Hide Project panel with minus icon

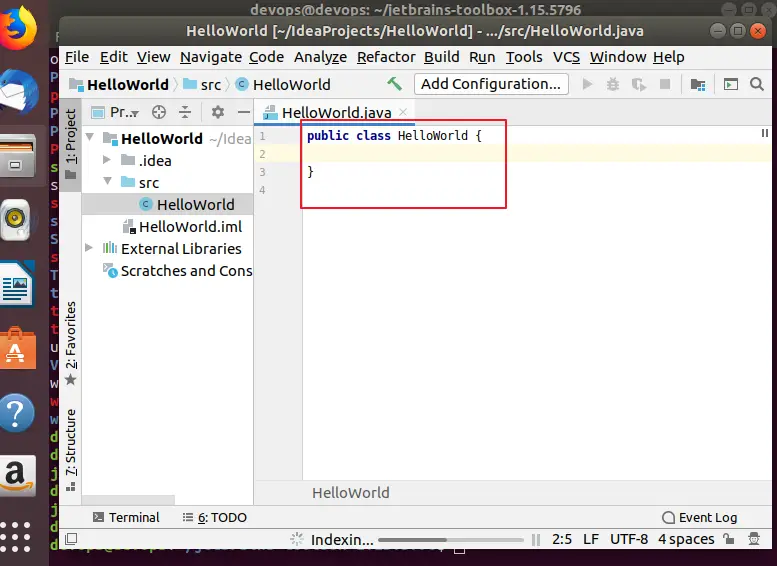243,113
